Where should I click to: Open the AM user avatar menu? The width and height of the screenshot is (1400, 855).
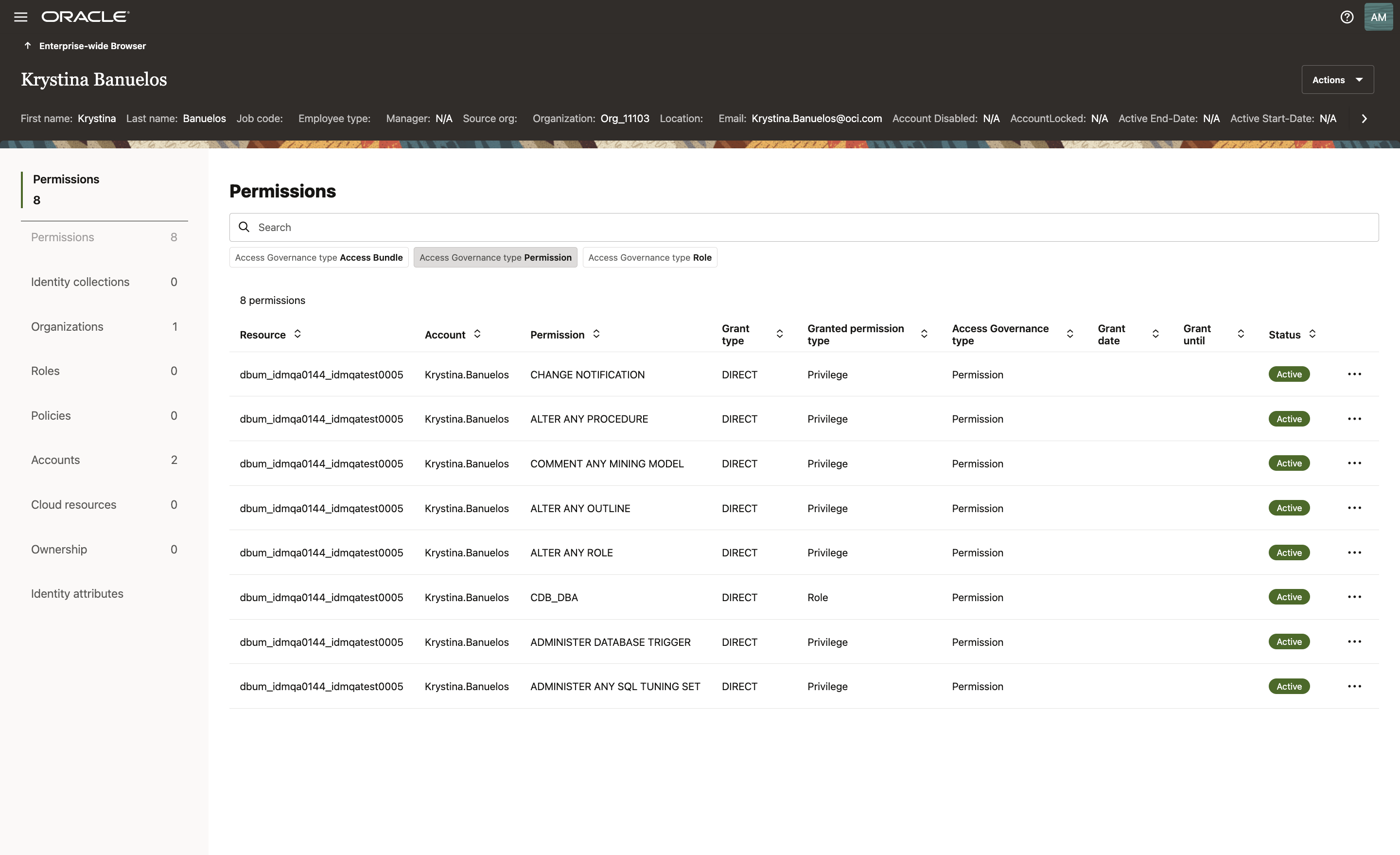click(1379, 17)
